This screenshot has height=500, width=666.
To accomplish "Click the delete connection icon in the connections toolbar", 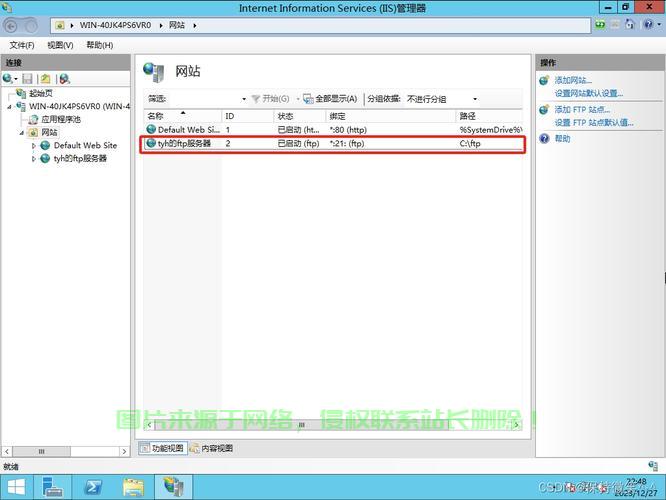I will tap(65, 79).
